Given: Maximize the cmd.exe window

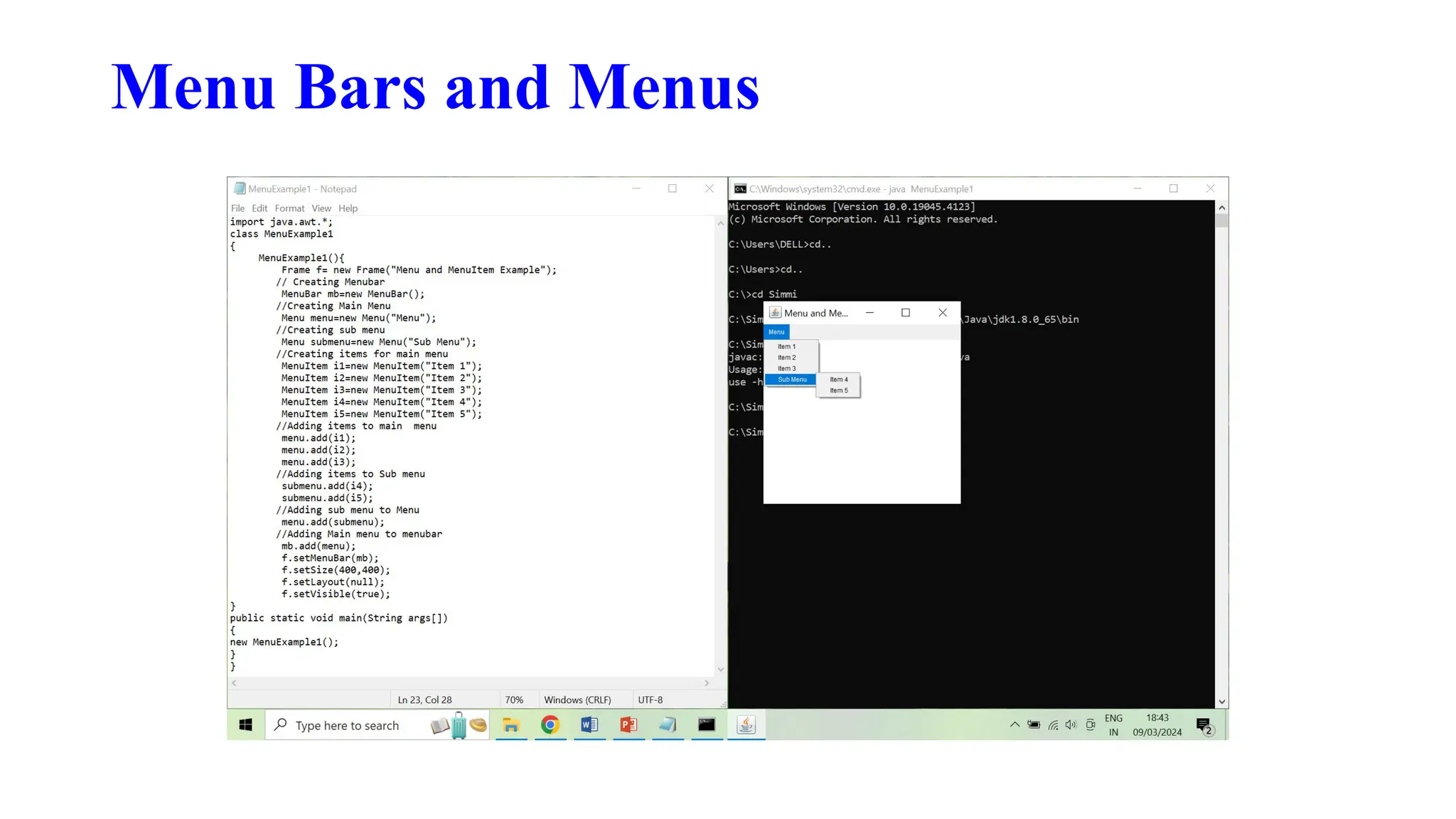Looking at the screenshot, I should click(x=1174, y=188).
